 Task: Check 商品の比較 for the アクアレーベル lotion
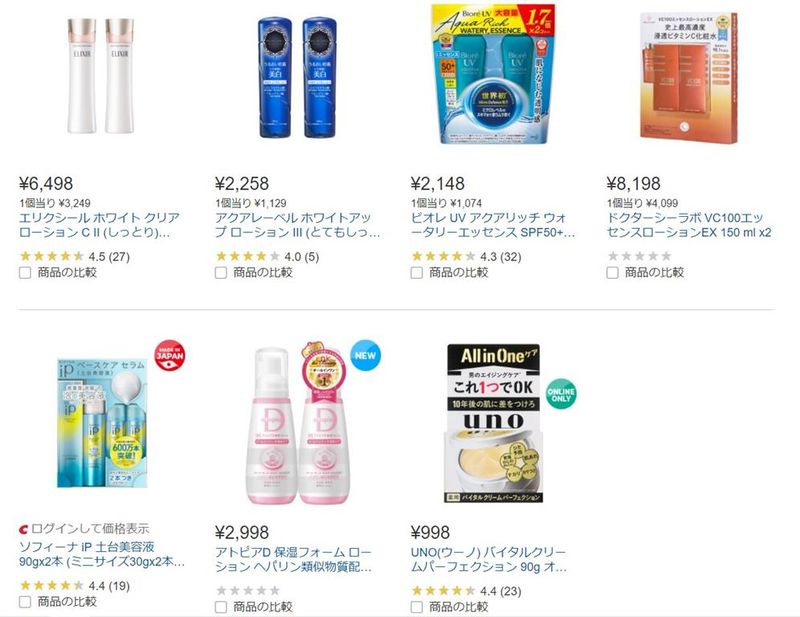(221, 273)
